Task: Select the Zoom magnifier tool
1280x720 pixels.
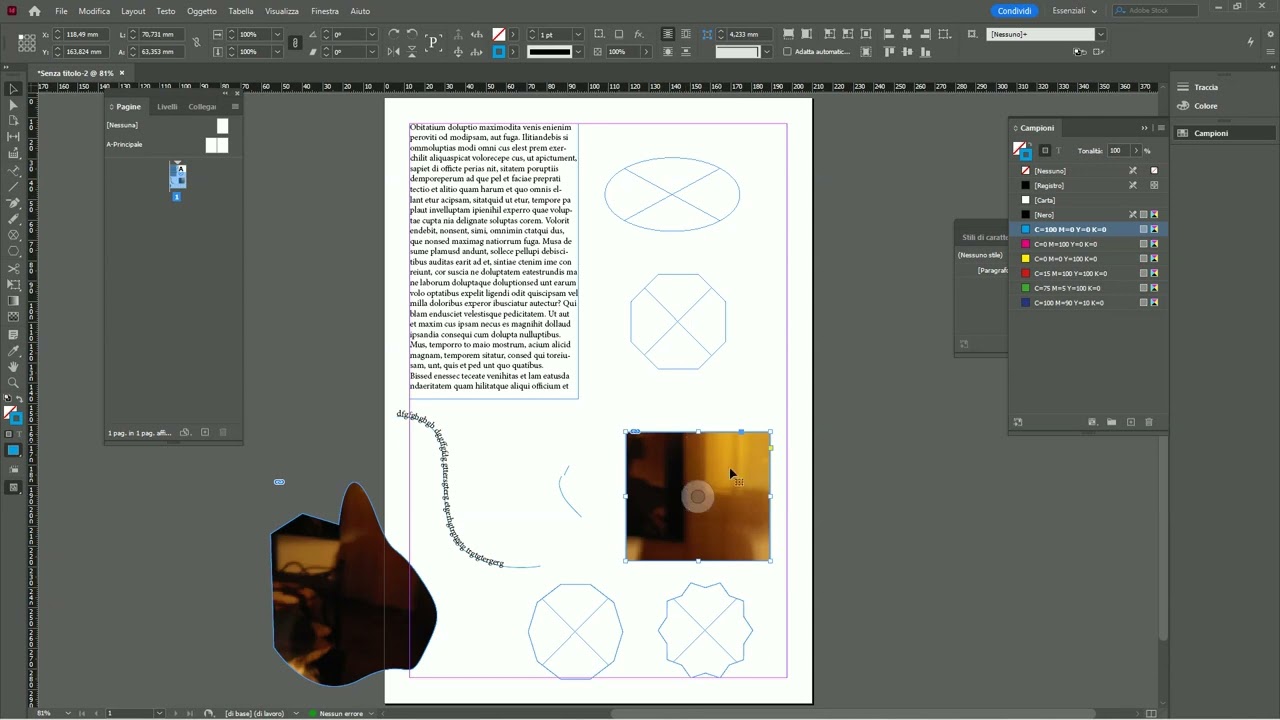Action: (x=13, y=383)
